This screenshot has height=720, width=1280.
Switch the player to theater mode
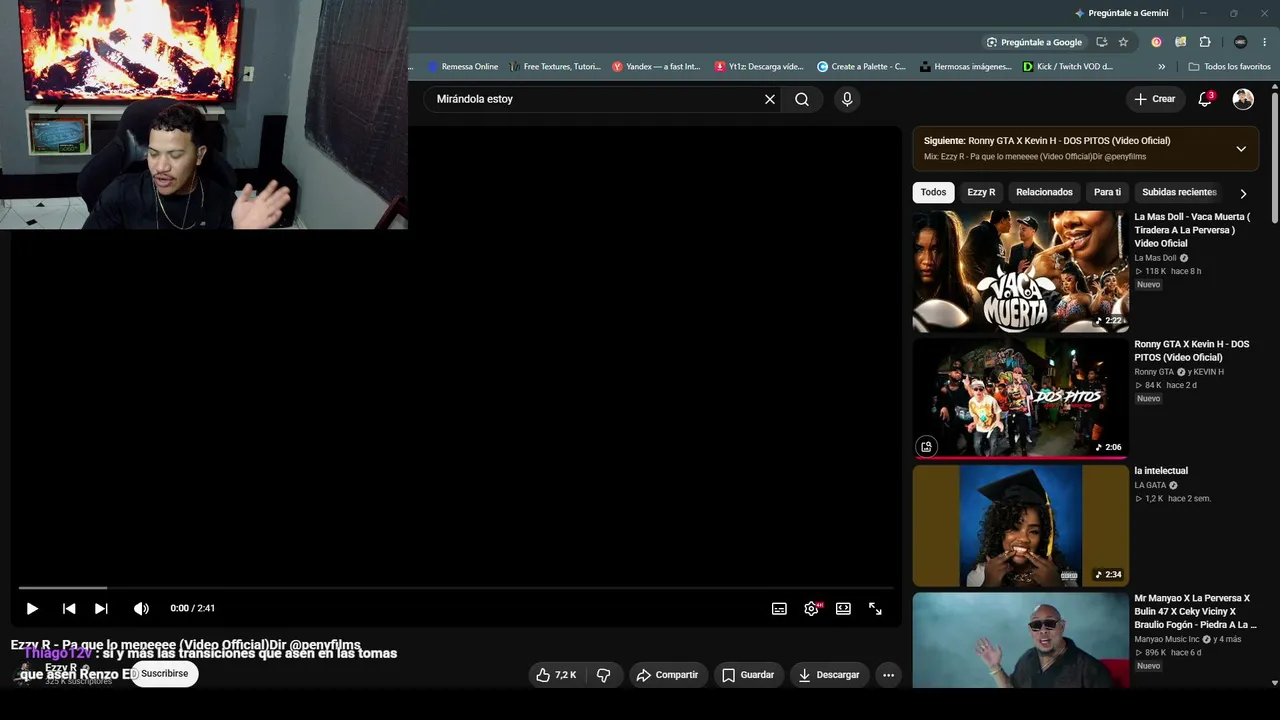pos(843,608)
